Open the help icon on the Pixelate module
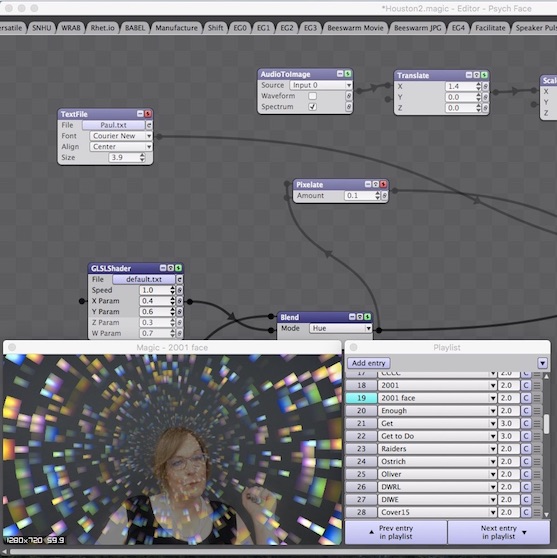The image size is (557, 558). tap(375, 184)
